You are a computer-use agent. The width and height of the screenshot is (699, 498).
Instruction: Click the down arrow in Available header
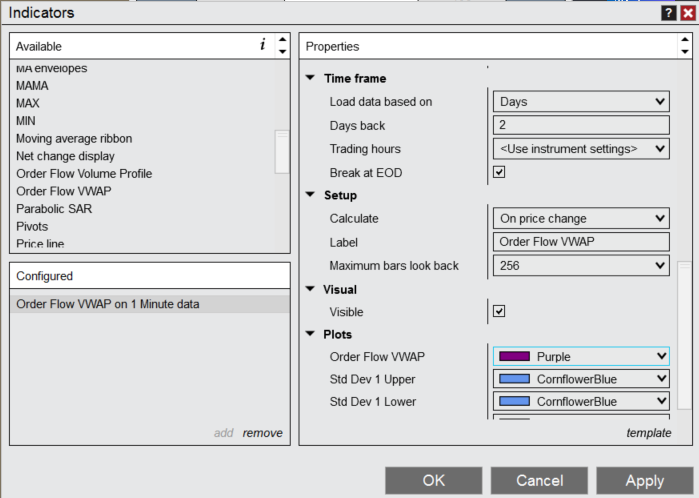tap(282, 51)
